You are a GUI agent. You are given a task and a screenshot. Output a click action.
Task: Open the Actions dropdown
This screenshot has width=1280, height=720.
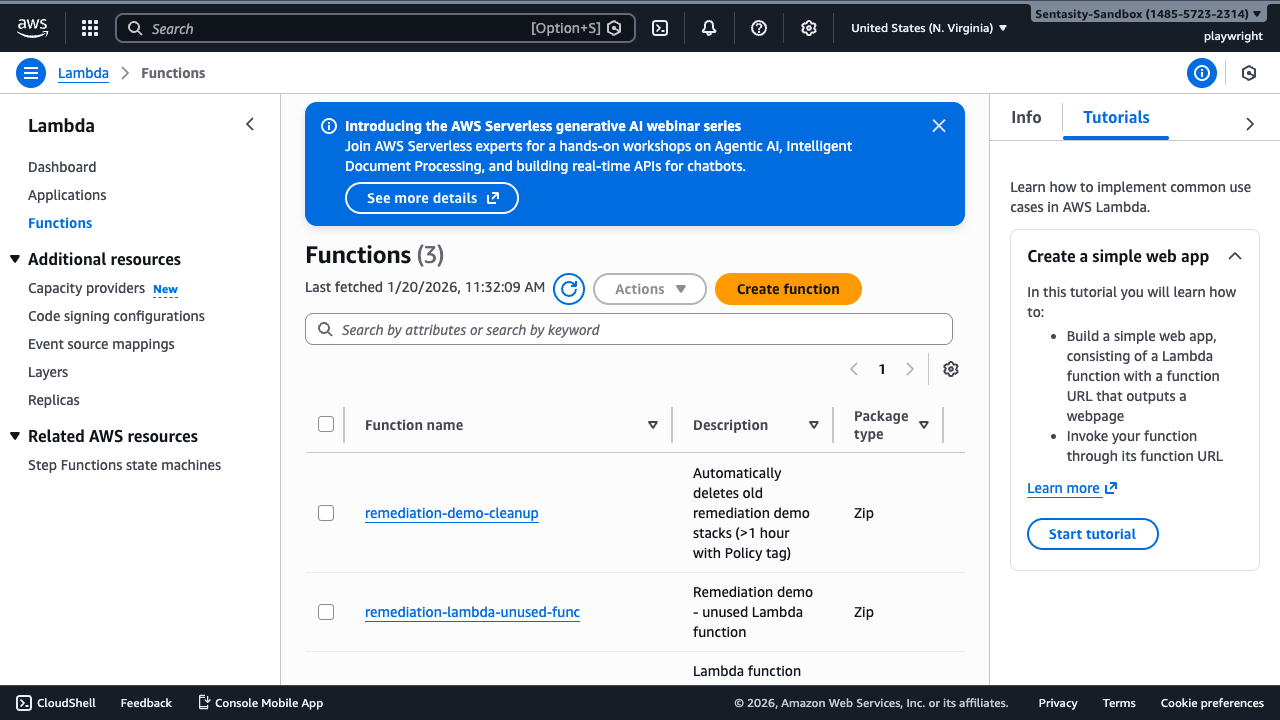tap(650, 289)
